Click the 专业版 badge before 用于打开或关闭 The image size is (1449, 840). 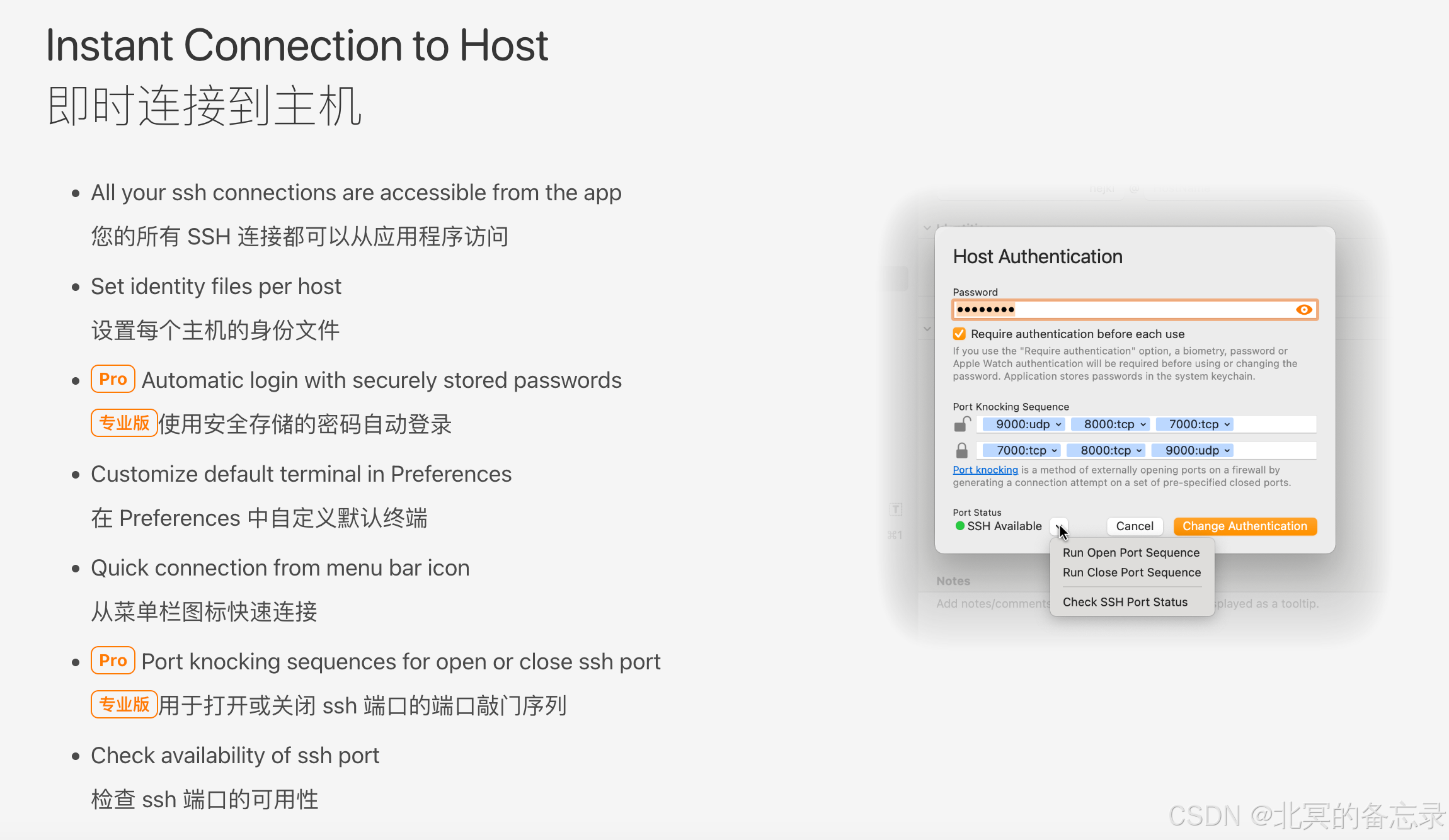point(124,705)
